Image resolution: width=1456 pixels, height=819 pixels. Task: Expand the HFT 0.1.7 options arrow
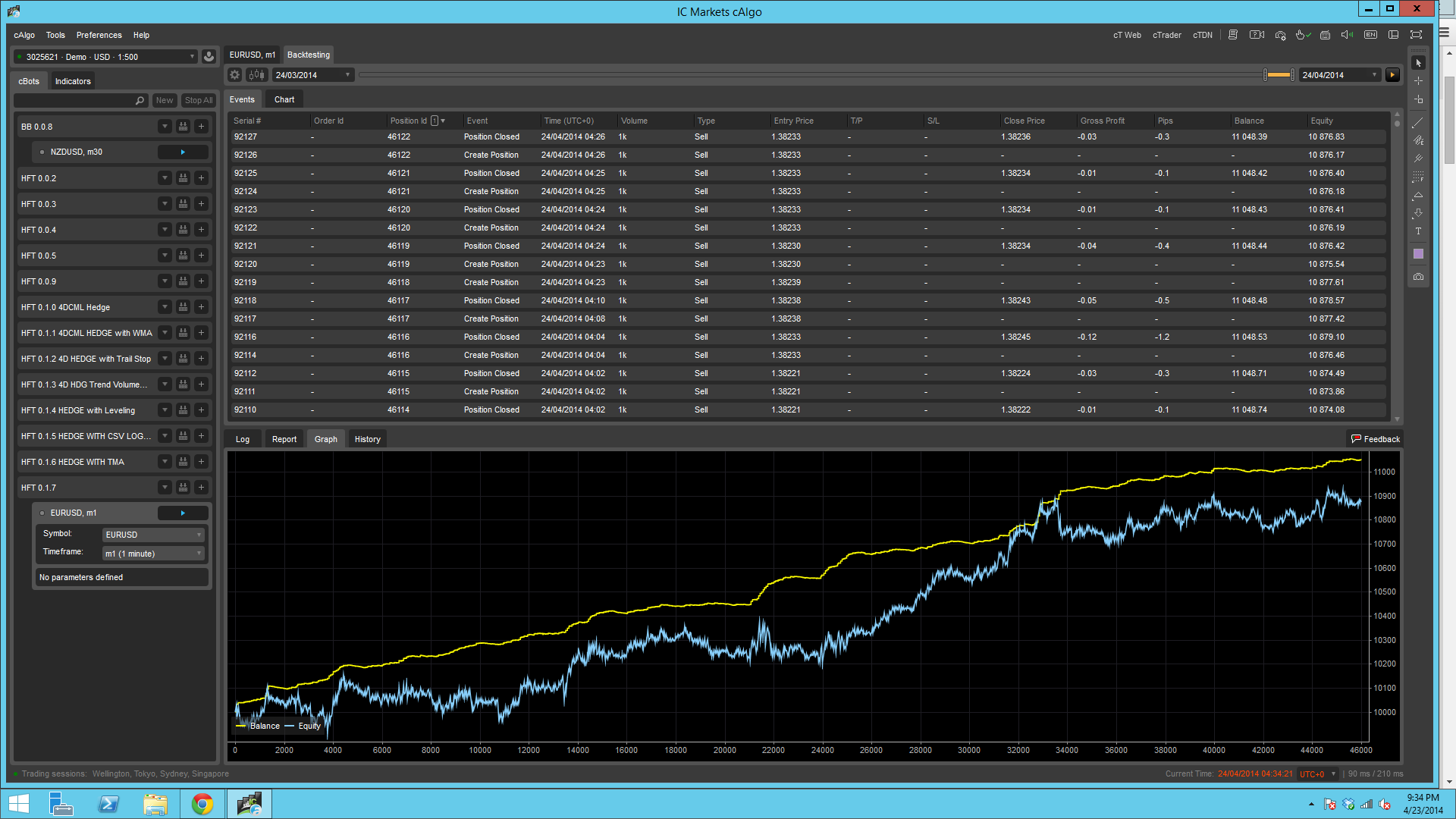[165, 488]
